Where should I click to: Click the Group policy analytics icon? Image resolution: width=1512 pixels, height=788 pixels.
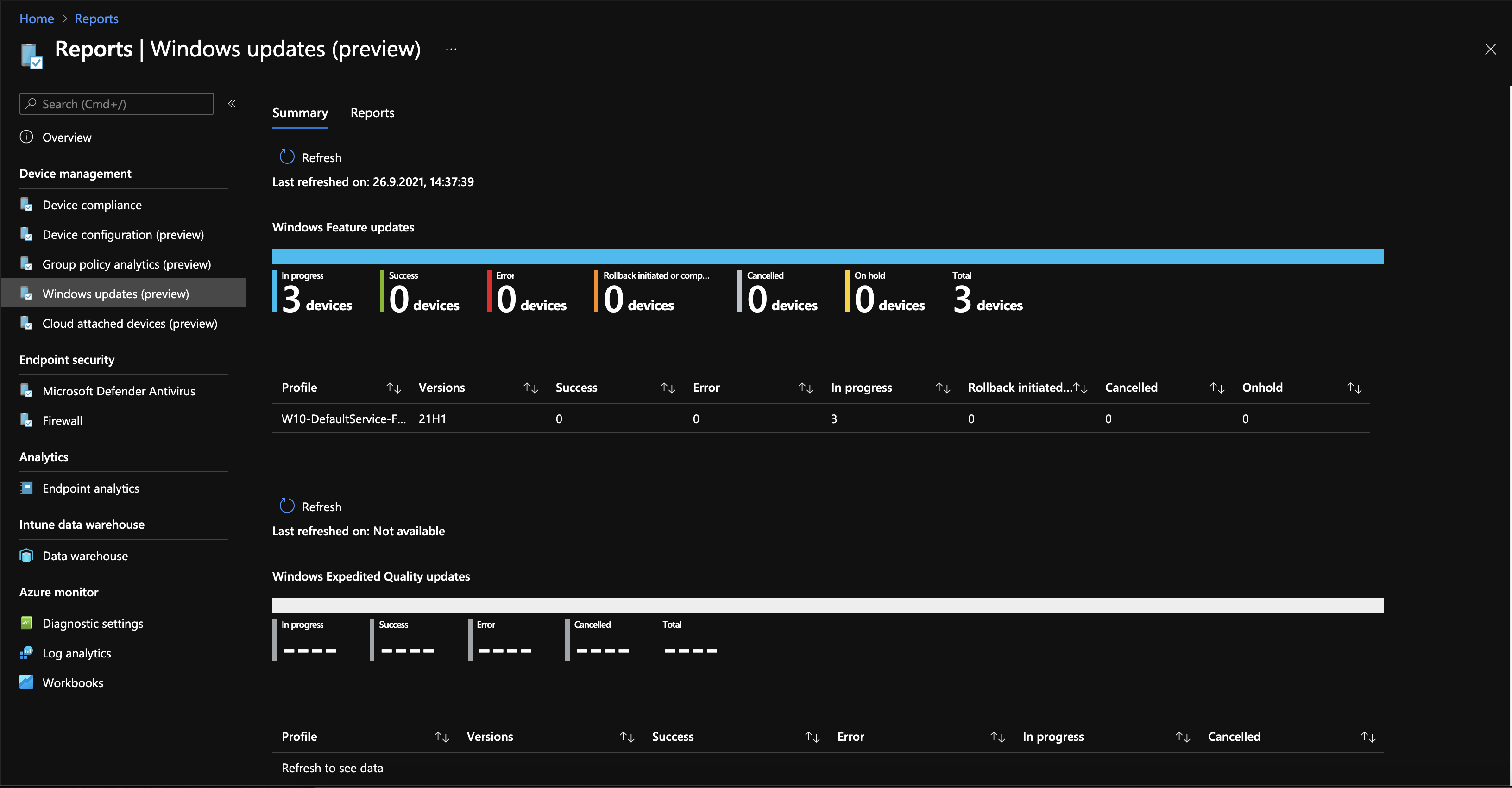click(x=26, y=264)
